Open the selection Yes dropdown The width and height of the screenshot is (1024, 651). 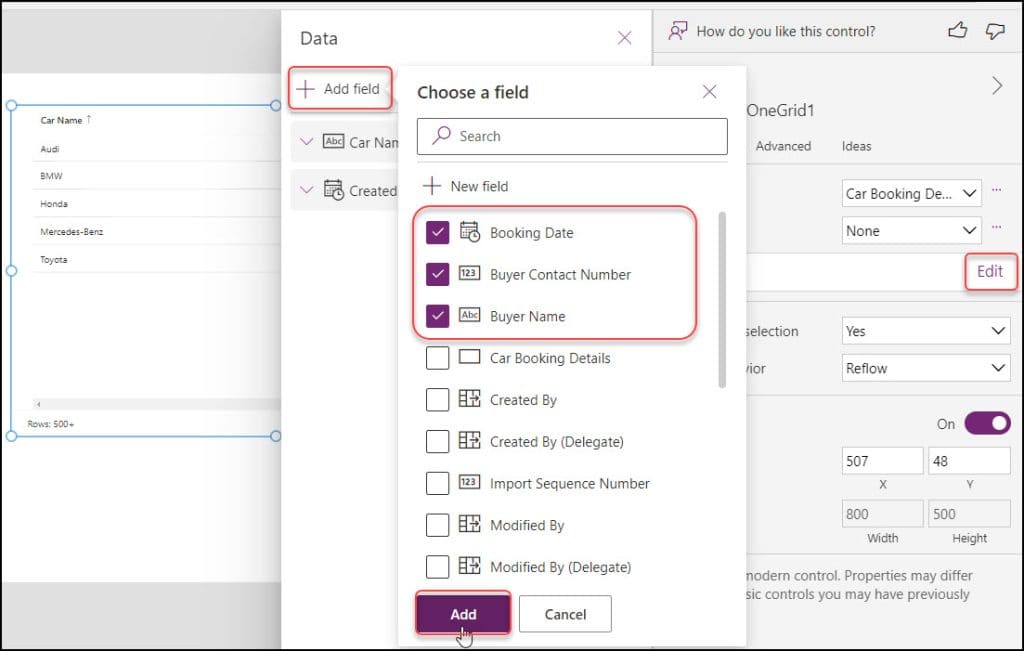point(926,331)
